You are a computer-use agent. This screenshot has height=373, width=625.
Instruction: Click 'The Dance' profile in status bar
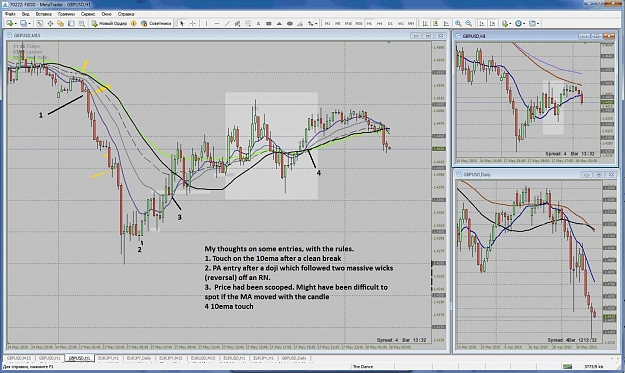click(x=363, y=366)
